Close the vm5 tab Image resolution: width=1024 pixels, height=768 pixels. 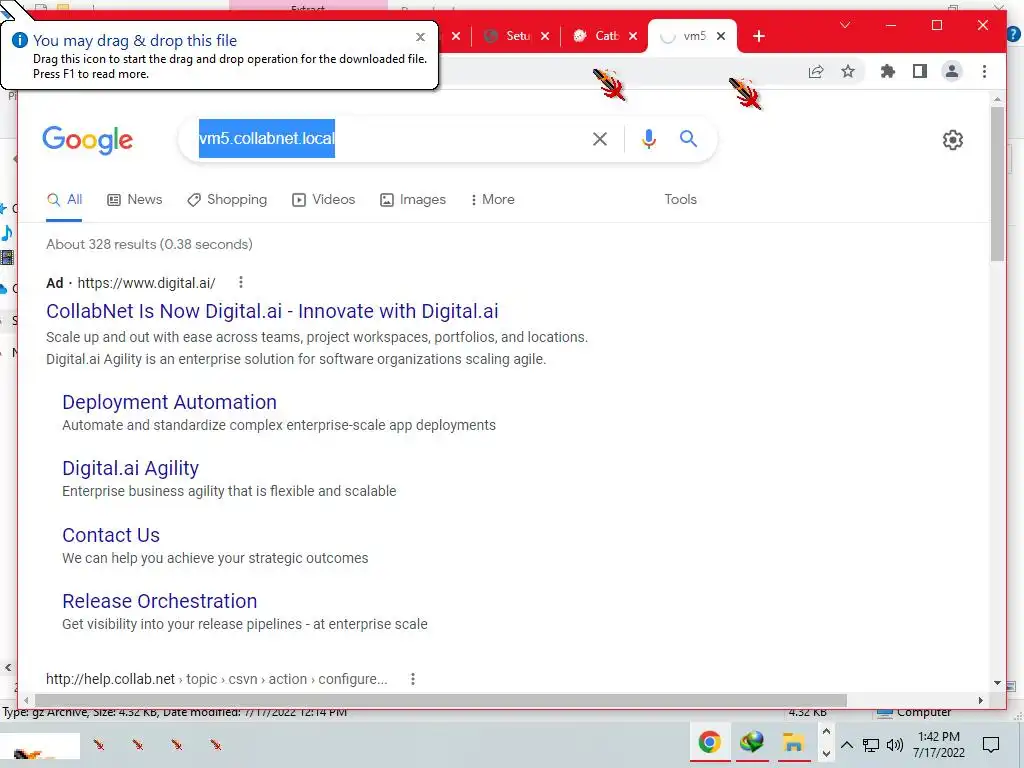[x=721, y=36]
